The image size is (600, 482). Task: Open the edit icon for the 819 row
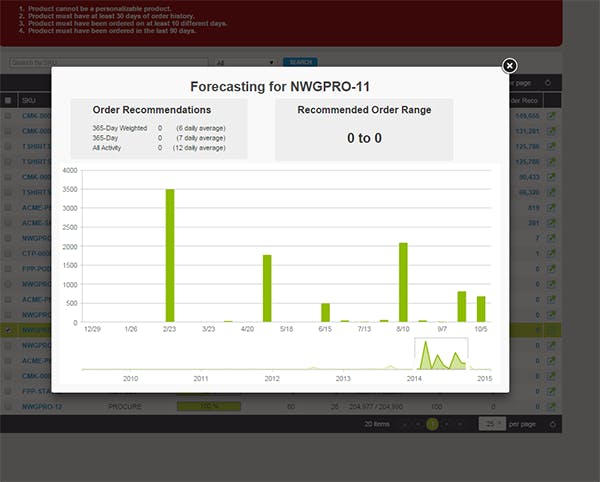coord(551,208)
